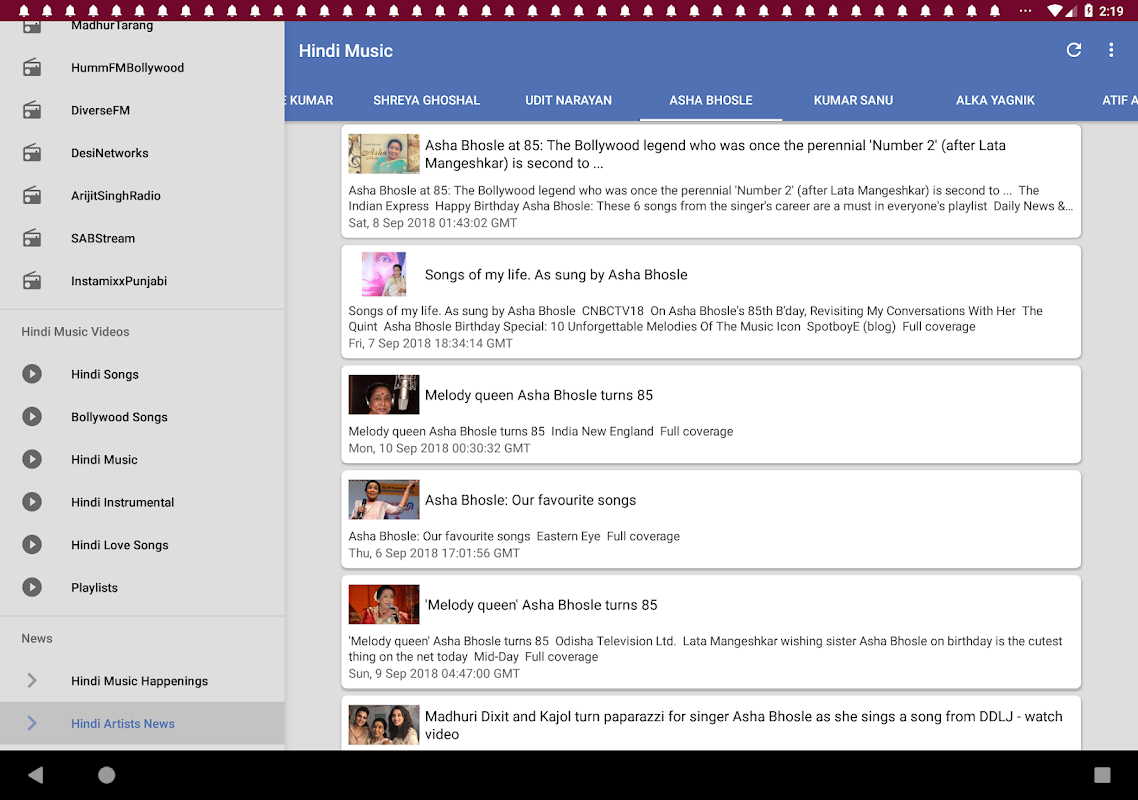The height and width of the screenshot is (800, 1138).
Task: Open thumbnail of 'Melody queen Asha Bhosle turns 85'
Action: [x=384, y=394]
